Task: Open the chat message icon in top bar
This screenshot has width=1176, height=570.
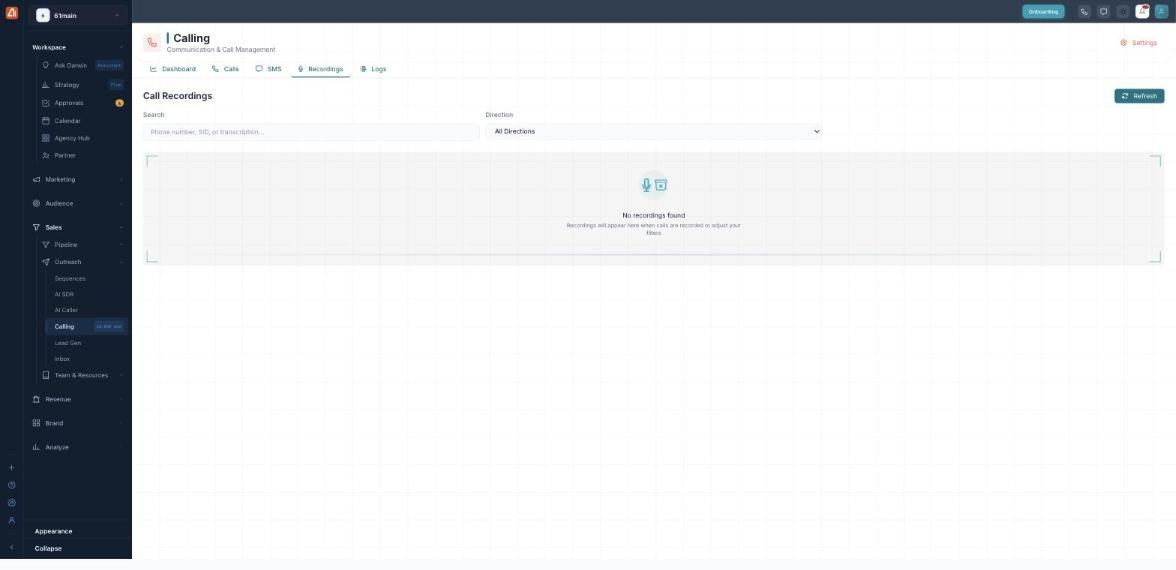Action: pos(1103,11)
